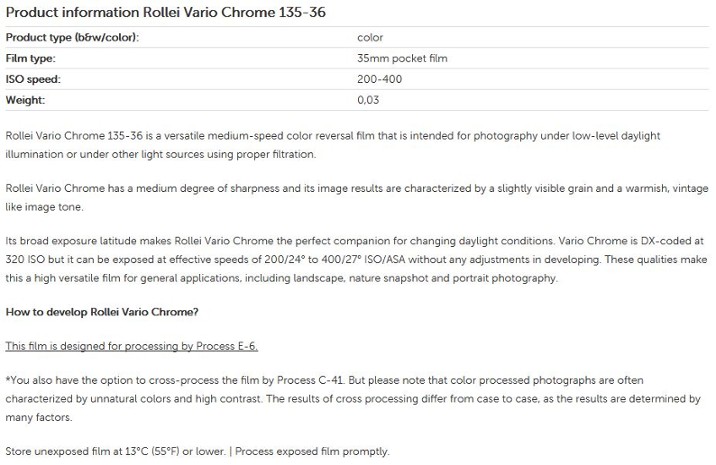Click the 'color' product type value

[x=370, y=37]
